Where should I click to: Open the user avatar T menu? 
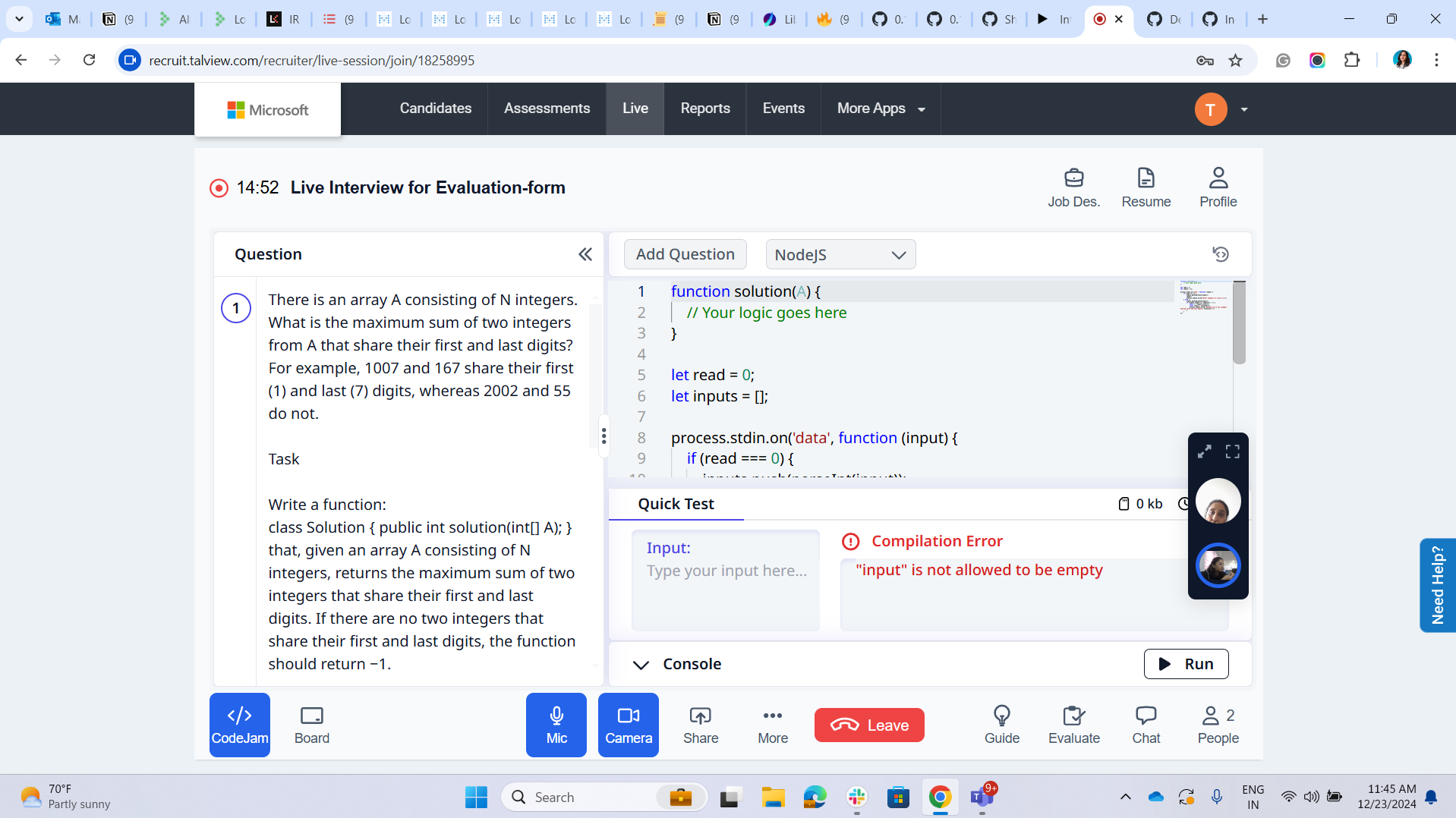click(1211, 109)
